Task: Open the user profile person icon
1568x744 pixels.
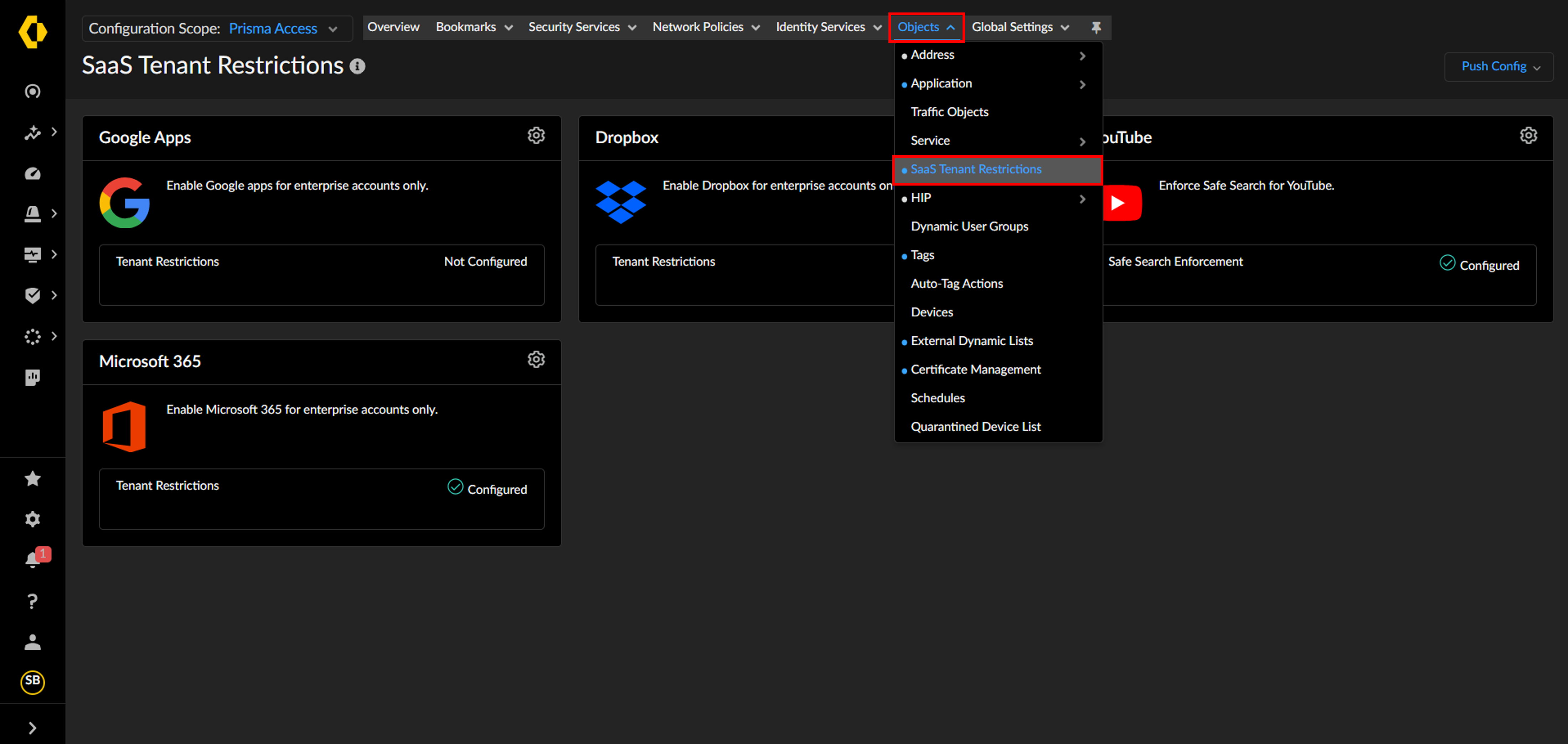Action: (x=33, y=642)
